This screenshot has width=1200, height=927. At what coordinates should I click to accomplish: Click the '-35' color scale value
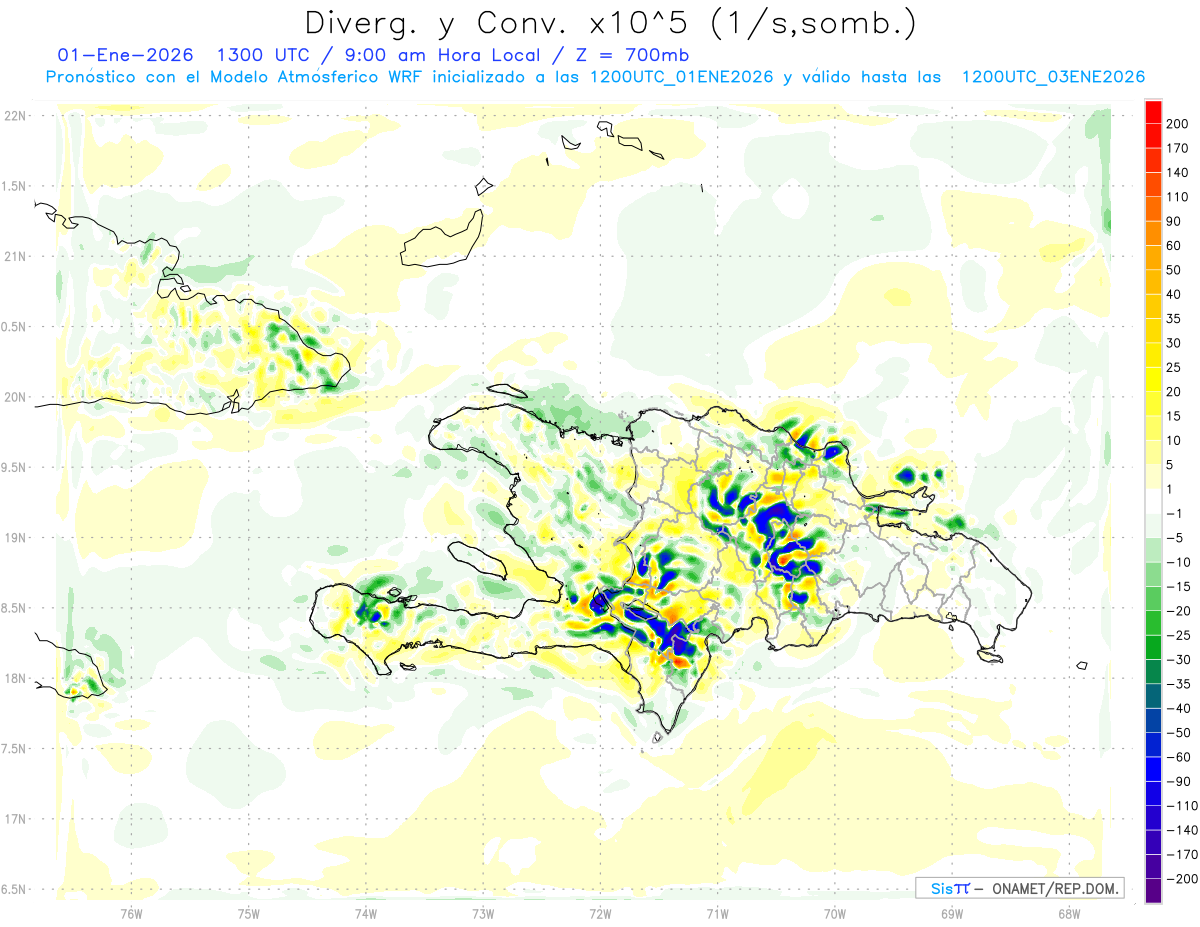1181,684
